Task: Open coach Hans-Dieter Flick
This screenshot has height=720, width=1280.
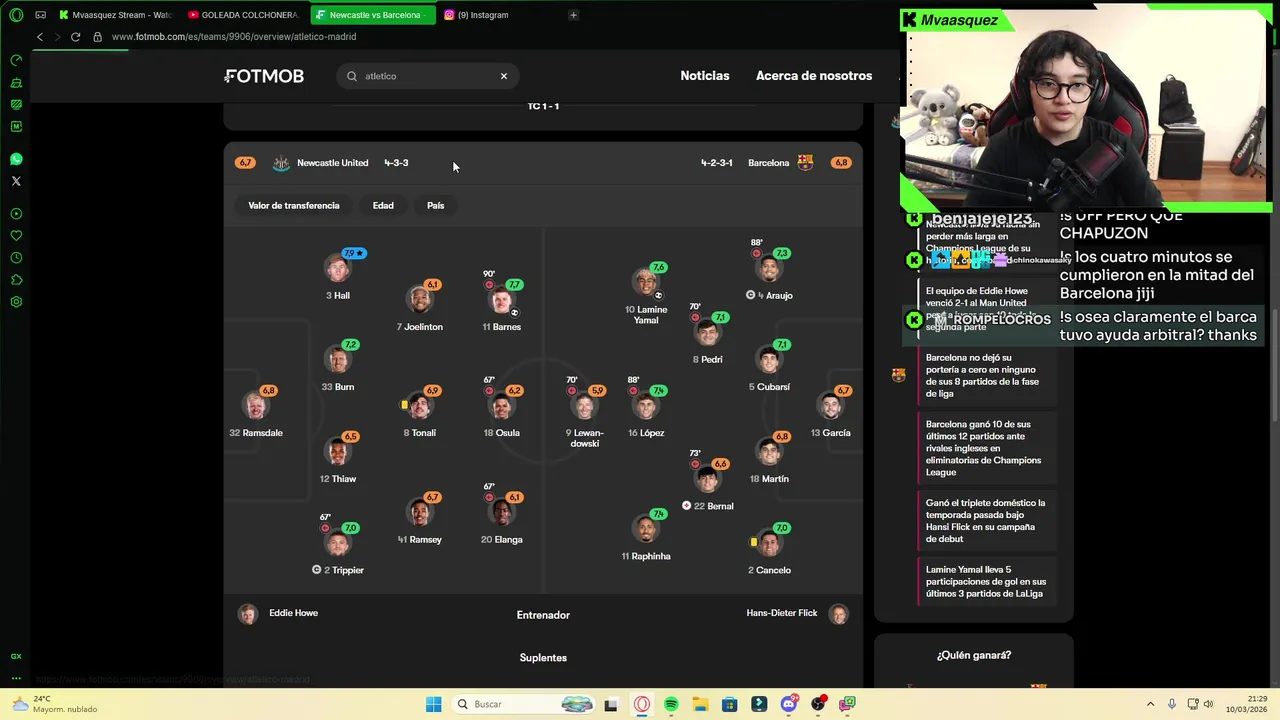Action: pos(797,613)
